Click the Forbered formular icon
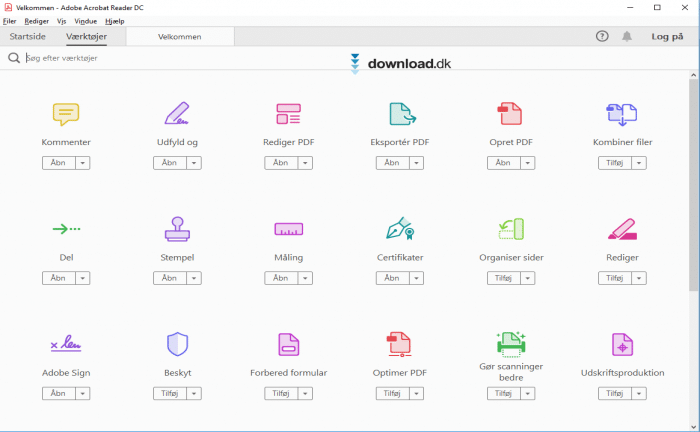Image resolution: width=700 pixels, height=432 pixels. click(288, 344)
